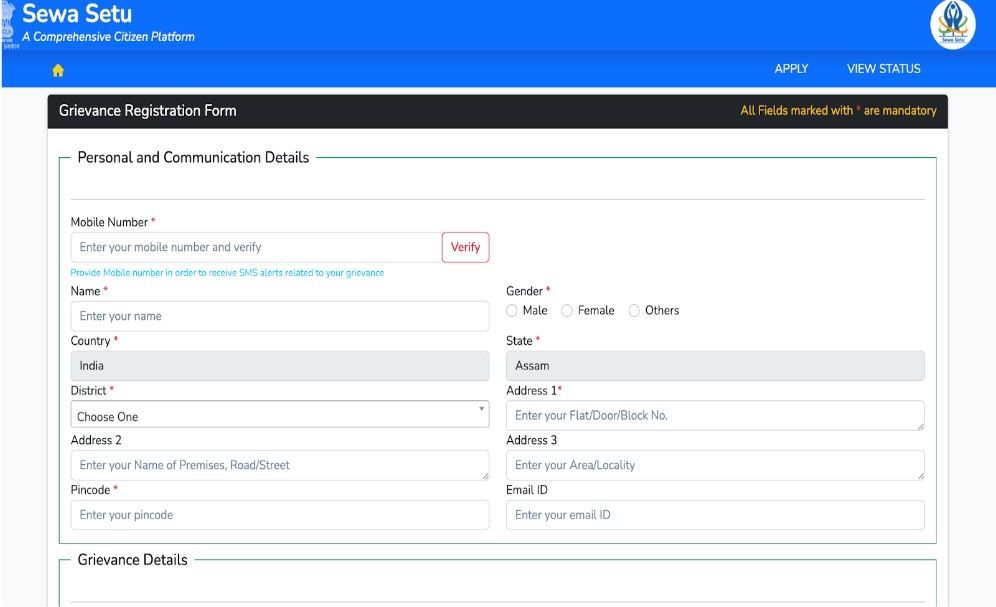Screen dimensions: 996x607
Task: Click the disabled State field showing Assam
Action: (715, 366)
